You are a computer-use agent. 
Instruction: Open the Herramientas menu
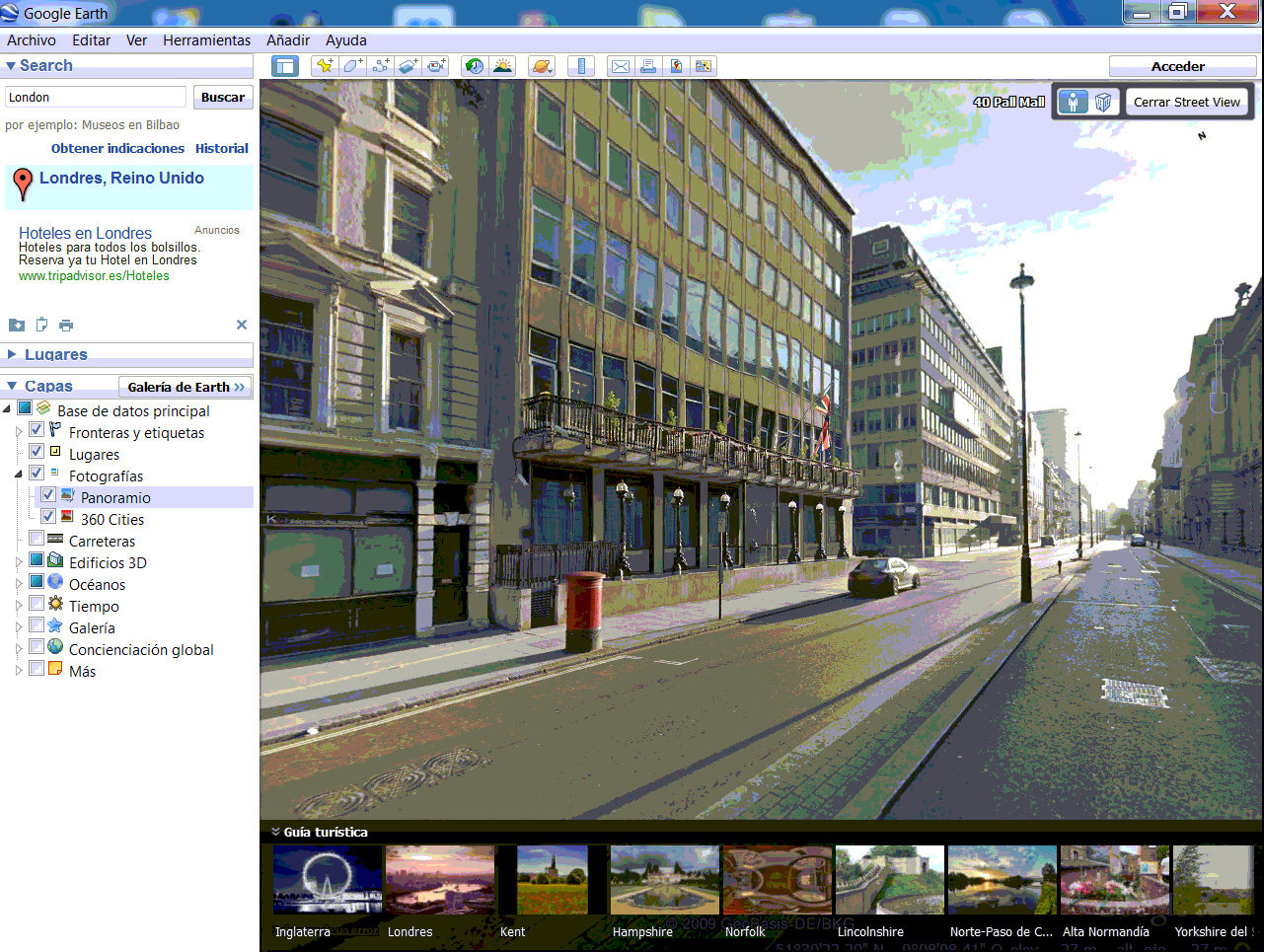pos(205,40)
